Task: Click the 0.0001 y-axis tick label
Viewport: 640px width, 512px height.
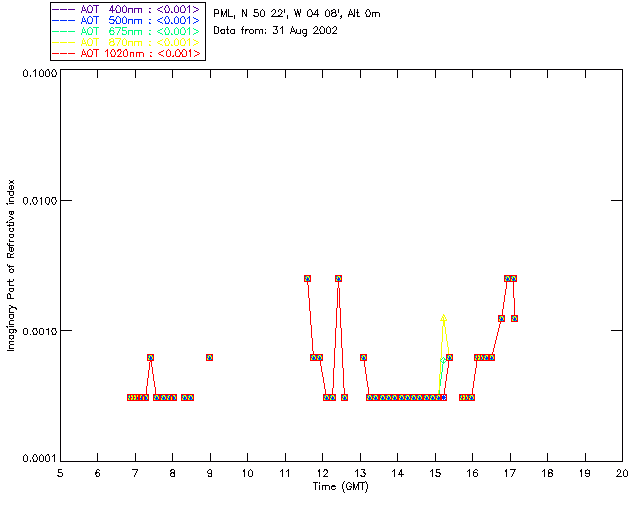Action: [x=40, y=459]
